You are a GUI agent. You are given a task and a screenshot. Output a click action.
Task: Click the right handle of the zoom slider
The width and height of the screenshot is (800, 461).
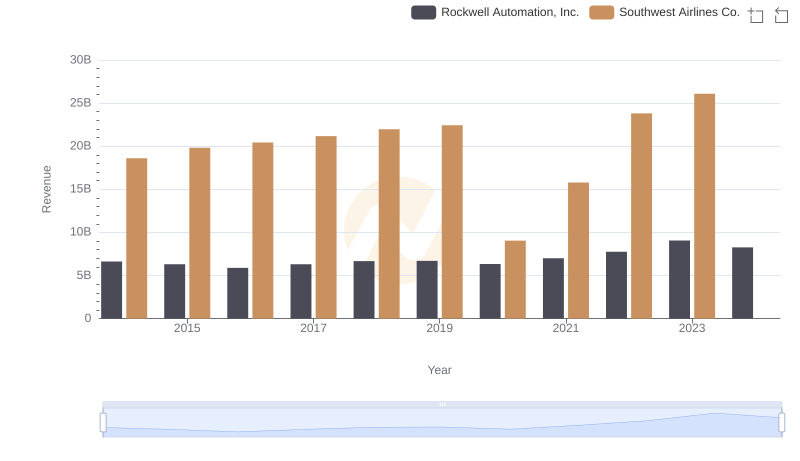click(782, 423)
